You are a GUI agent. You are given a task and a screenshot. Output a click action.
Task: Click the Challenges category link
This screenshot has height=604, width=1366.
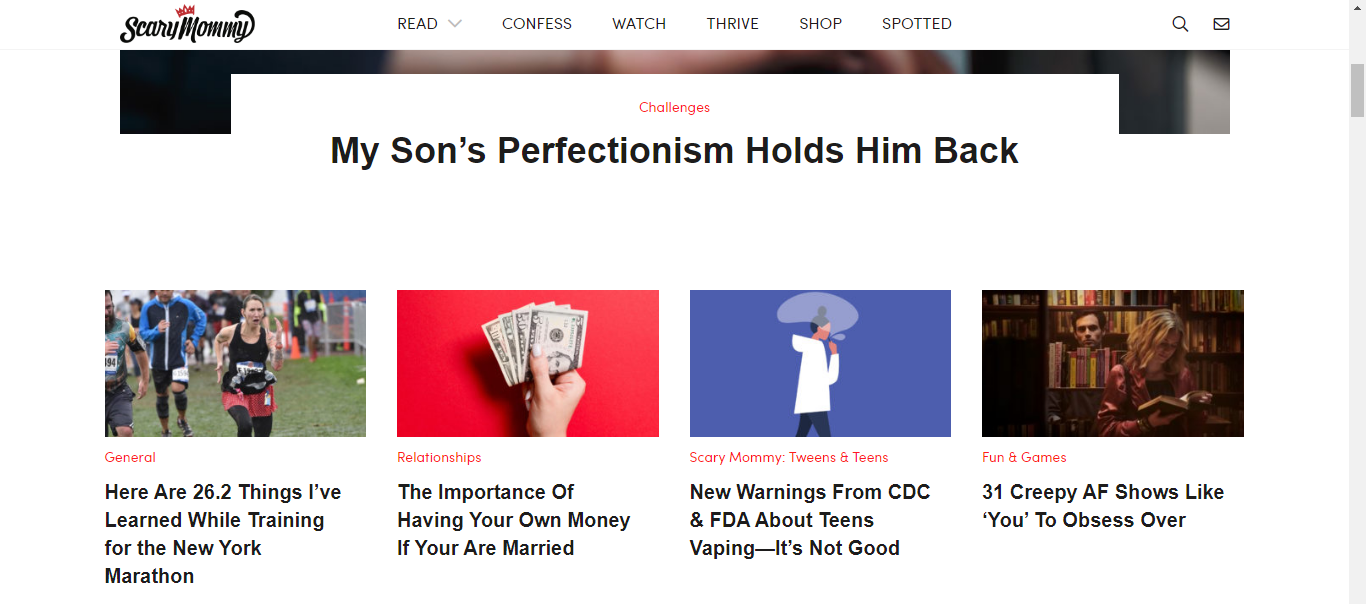click(x=674, y=107)
